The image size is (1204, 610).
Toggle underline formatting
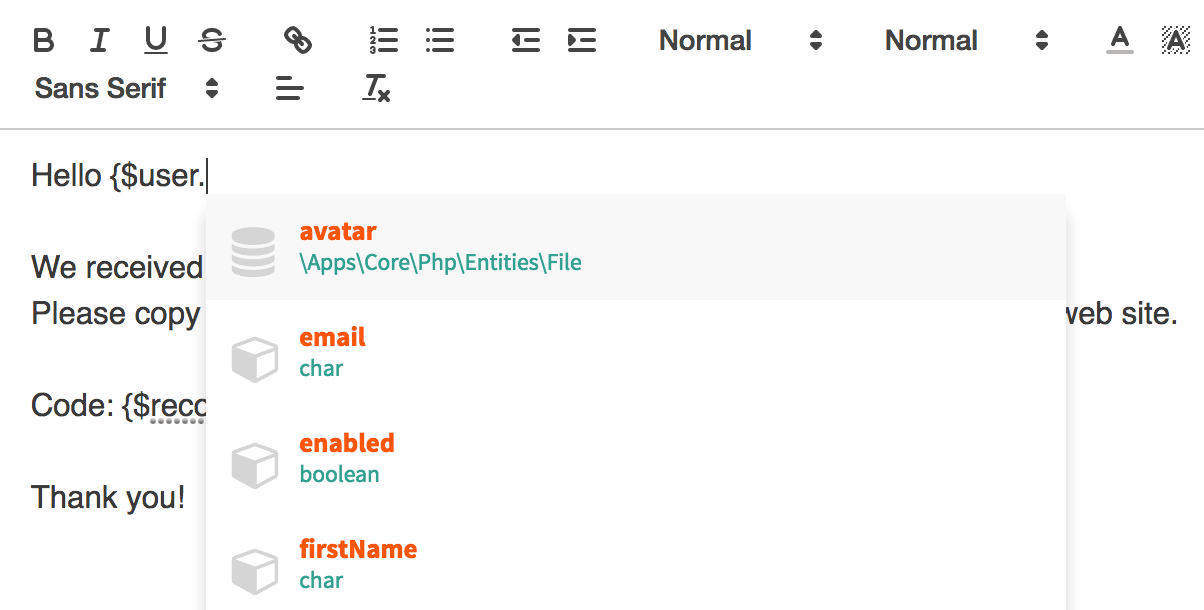(155, 41)
